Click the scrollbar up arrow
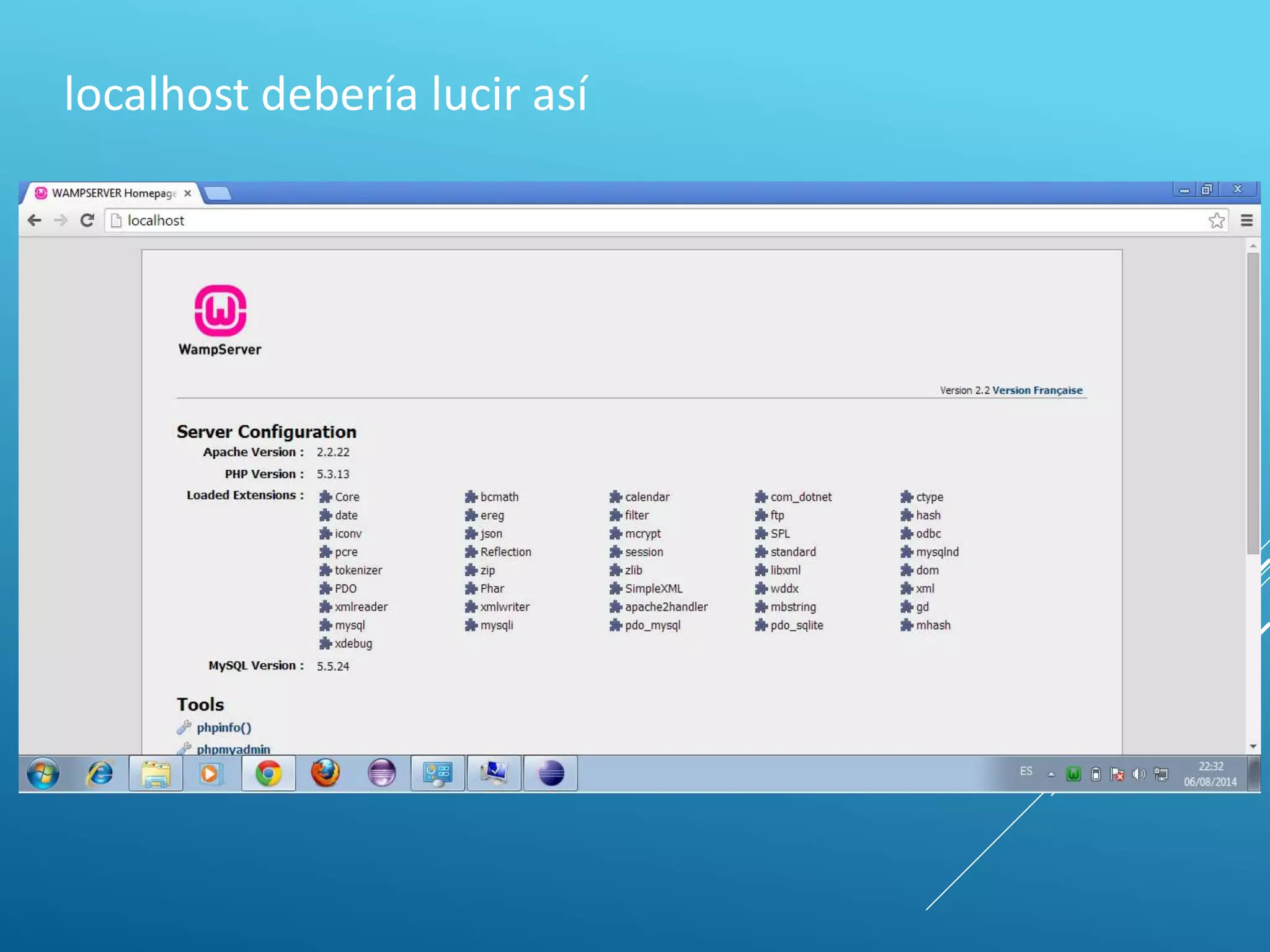Viewport: 1270px width, 952px height. click(x=1253, y=246)
